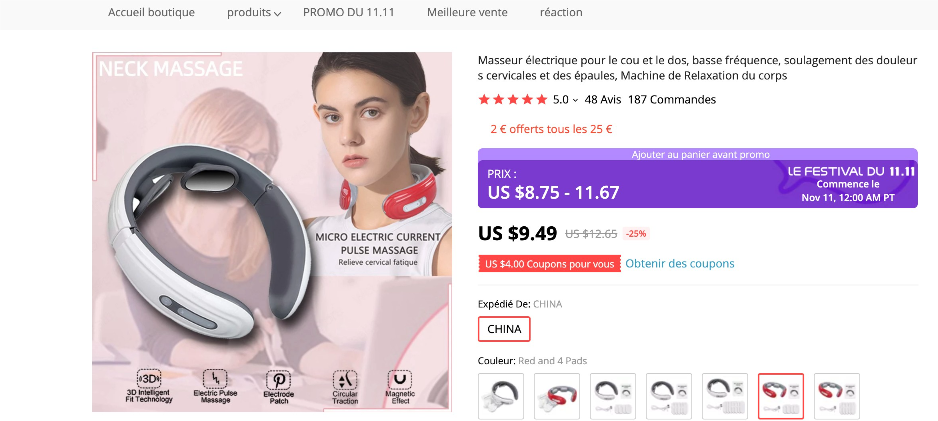Click the Obtenir des coupons link
Screen dimensions: 938x421
point(680,264)
